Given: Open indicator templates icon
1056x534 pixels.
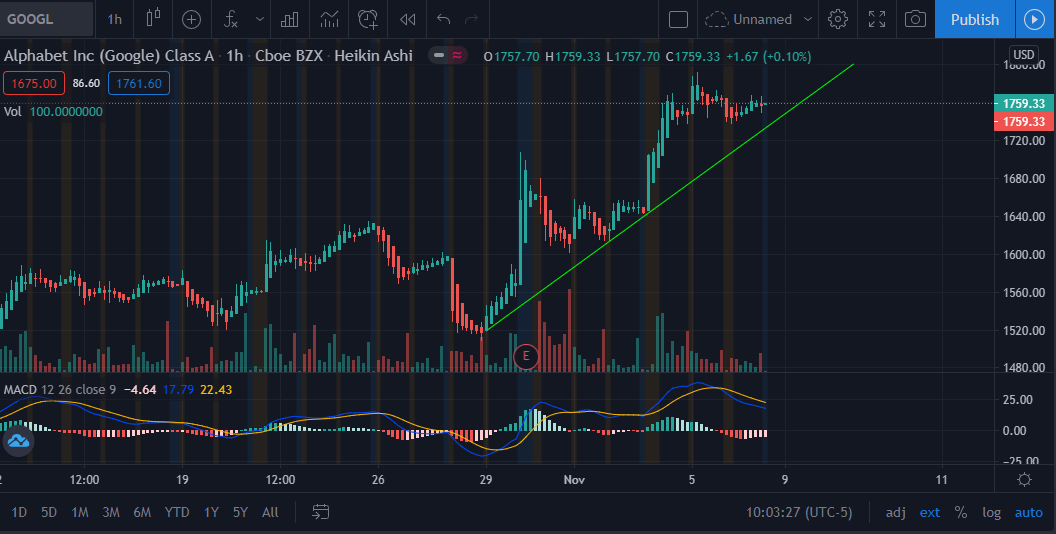Looking at the screenshot, I should point(329,20).
